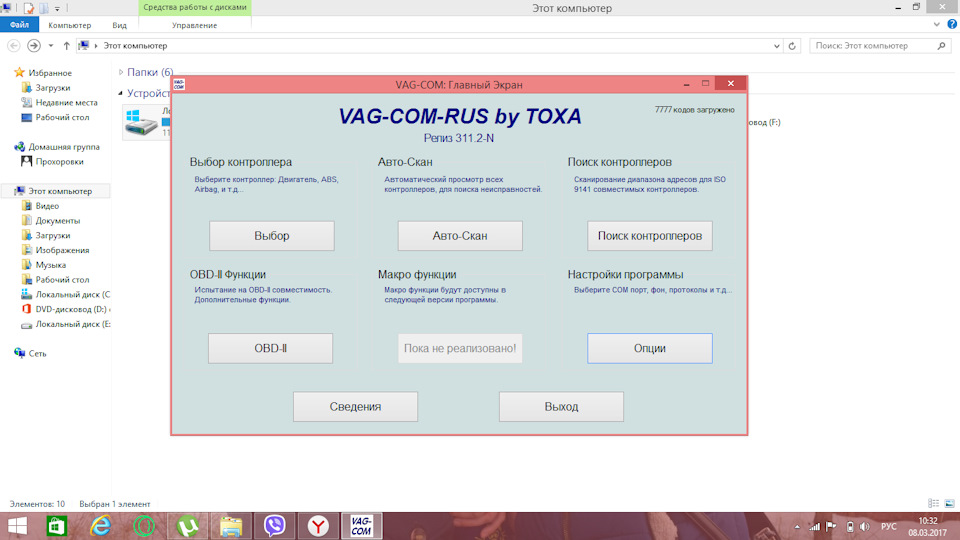
Task: Click the search magnifier icon
Action: [941, 46]
